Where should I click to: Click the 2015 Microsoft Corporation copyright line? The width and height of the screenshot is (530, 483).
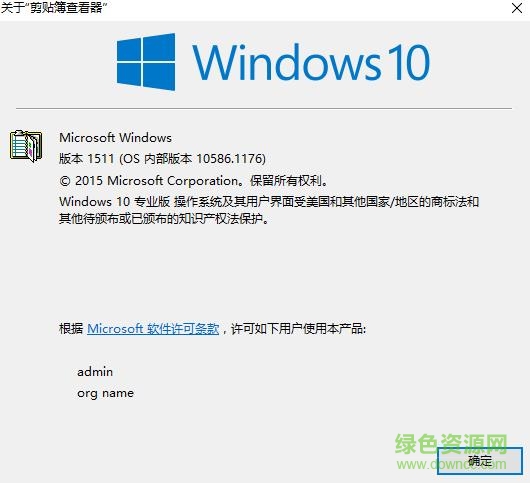(x=194, y=181)
